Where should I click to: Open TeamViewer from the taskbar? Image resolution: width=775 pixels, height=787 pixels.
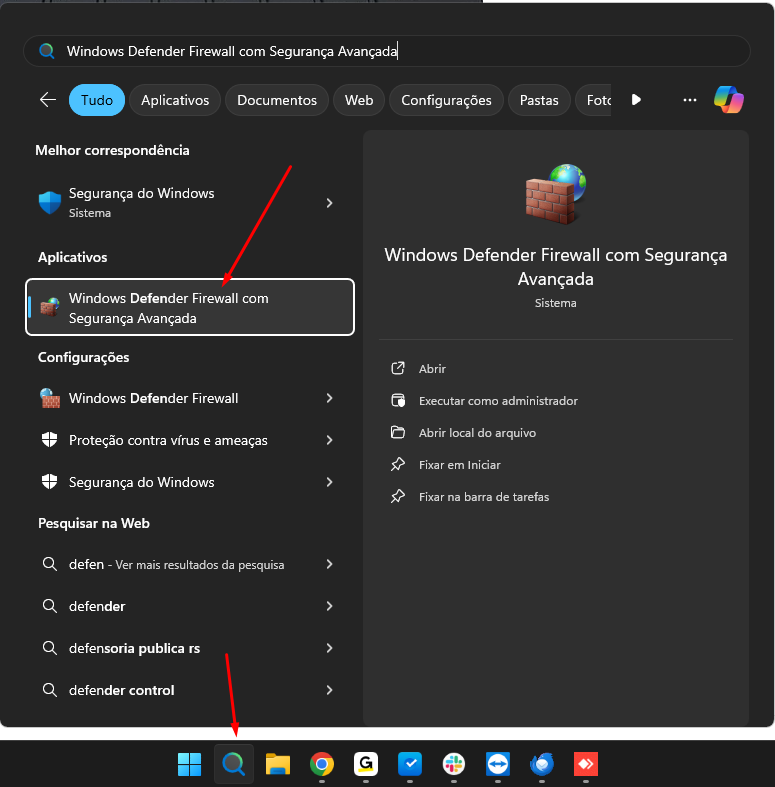click(x=498, y=765)
